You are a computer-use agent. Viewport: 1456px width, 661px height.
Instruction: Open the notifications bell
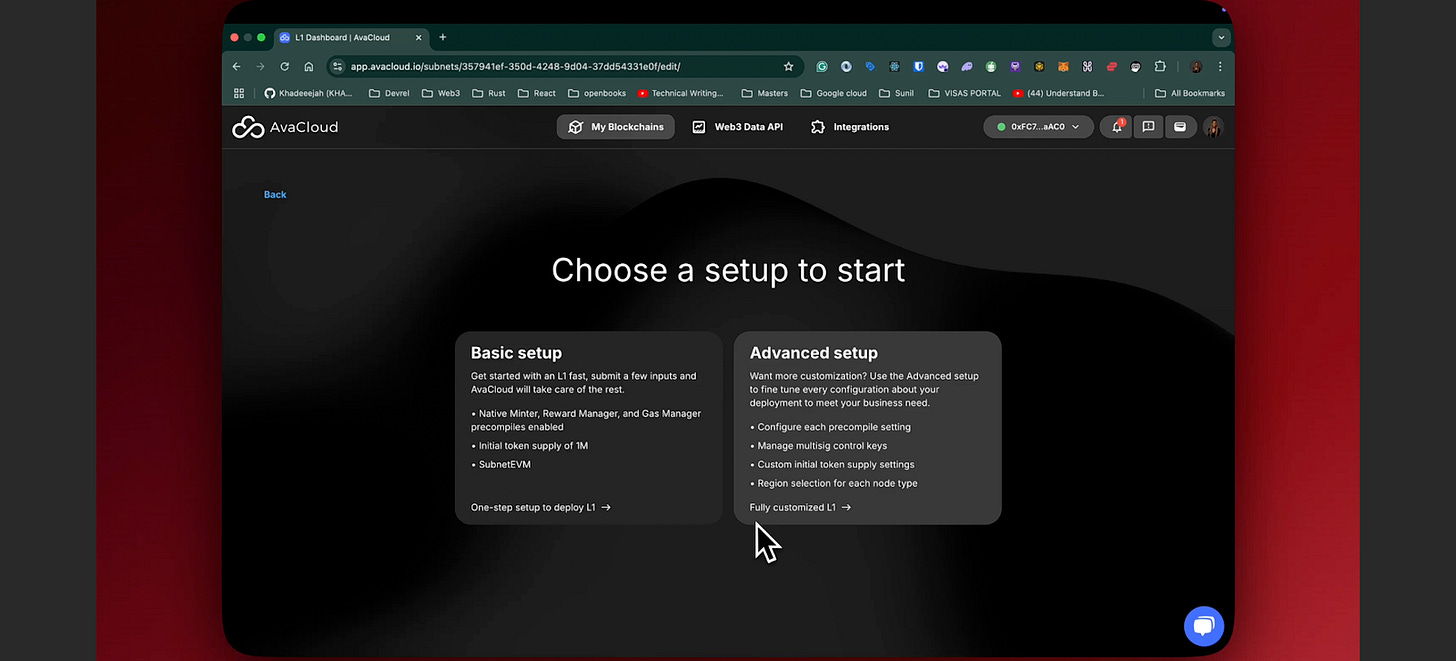click(1117, 127)
